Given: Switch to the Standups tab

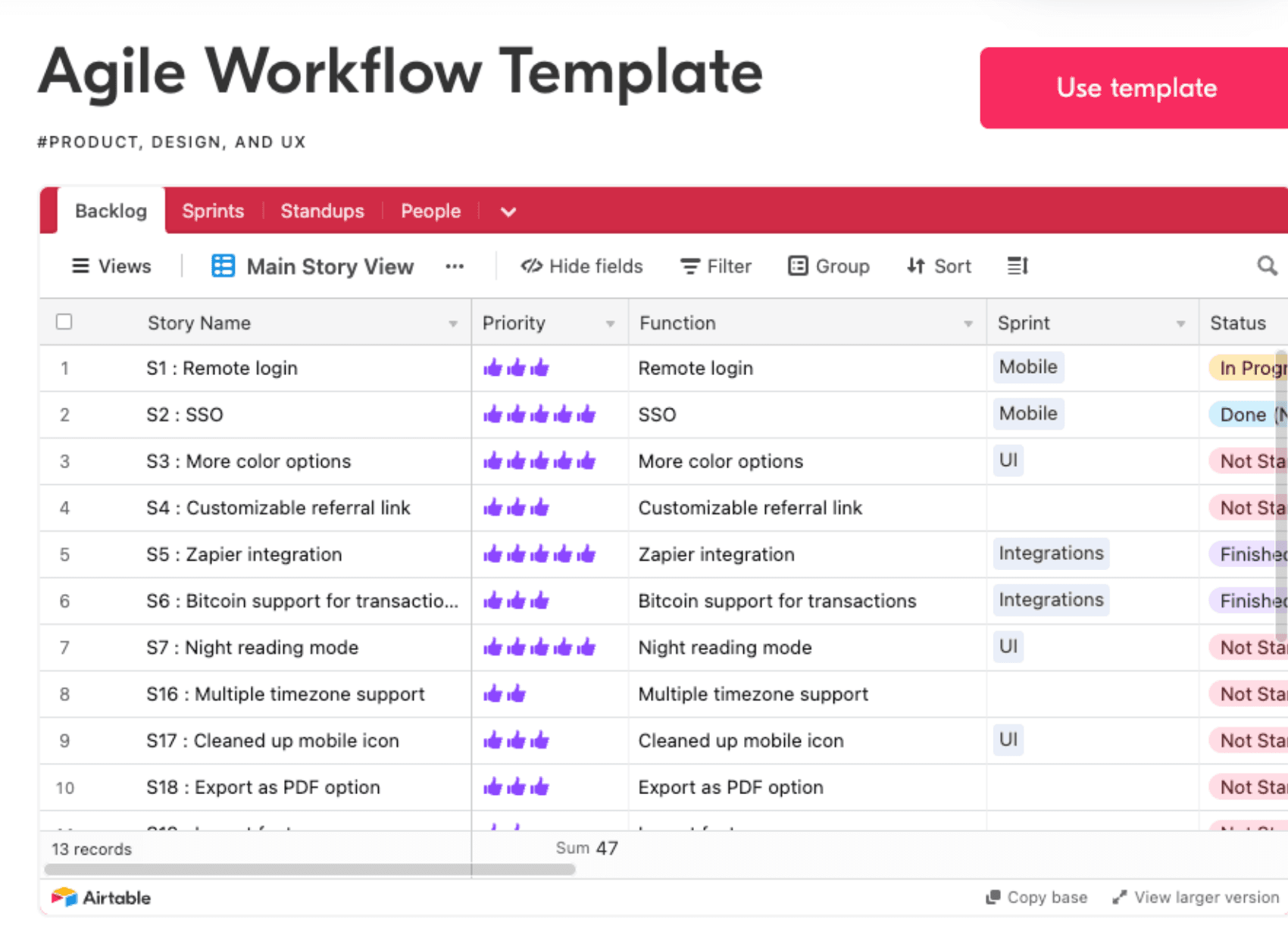Looking at the screenshot, I should coord(322,211).
